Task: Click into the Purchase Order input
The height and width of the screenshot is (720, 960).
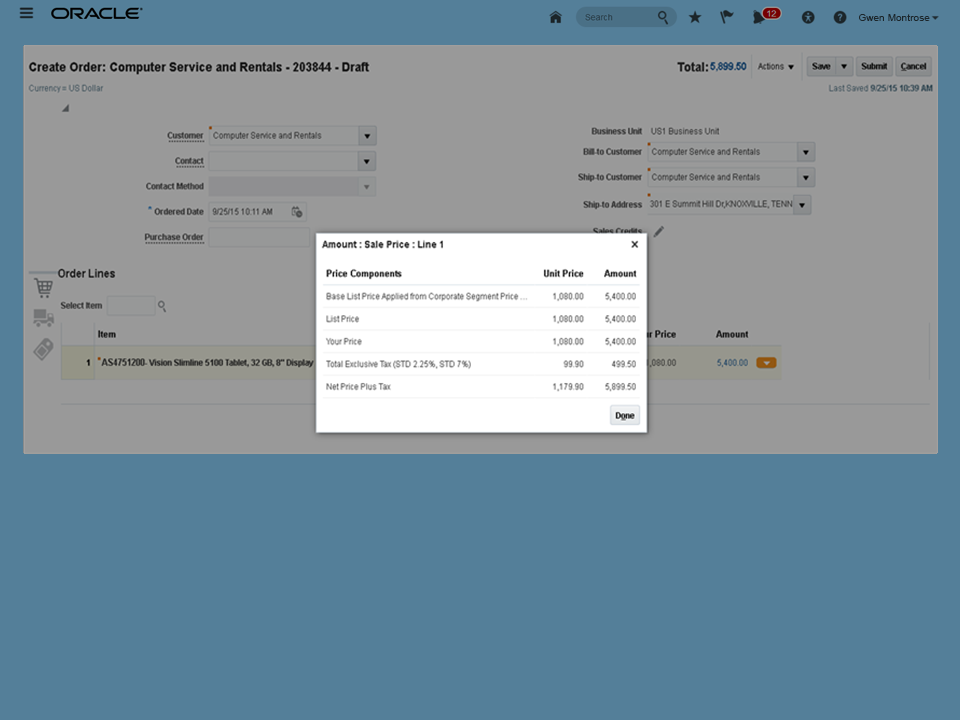Action: coord(259,238)
